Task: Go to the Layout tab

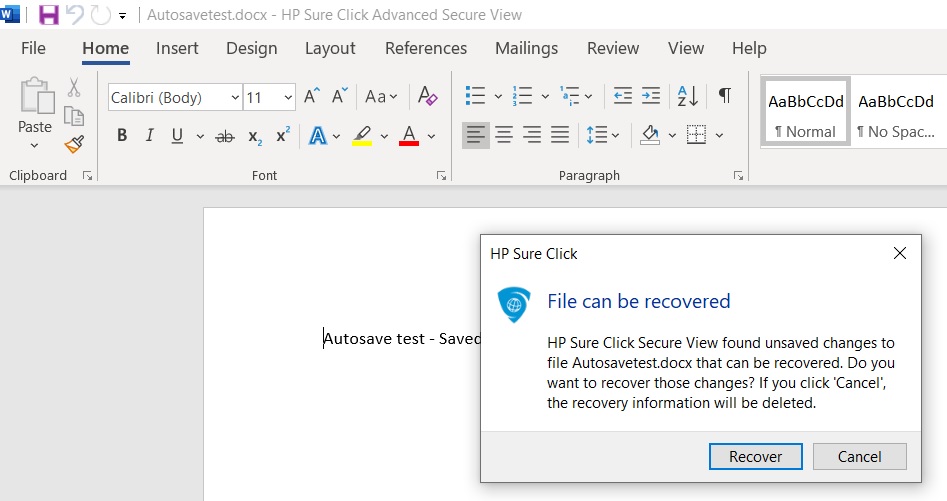Action: 330,48
